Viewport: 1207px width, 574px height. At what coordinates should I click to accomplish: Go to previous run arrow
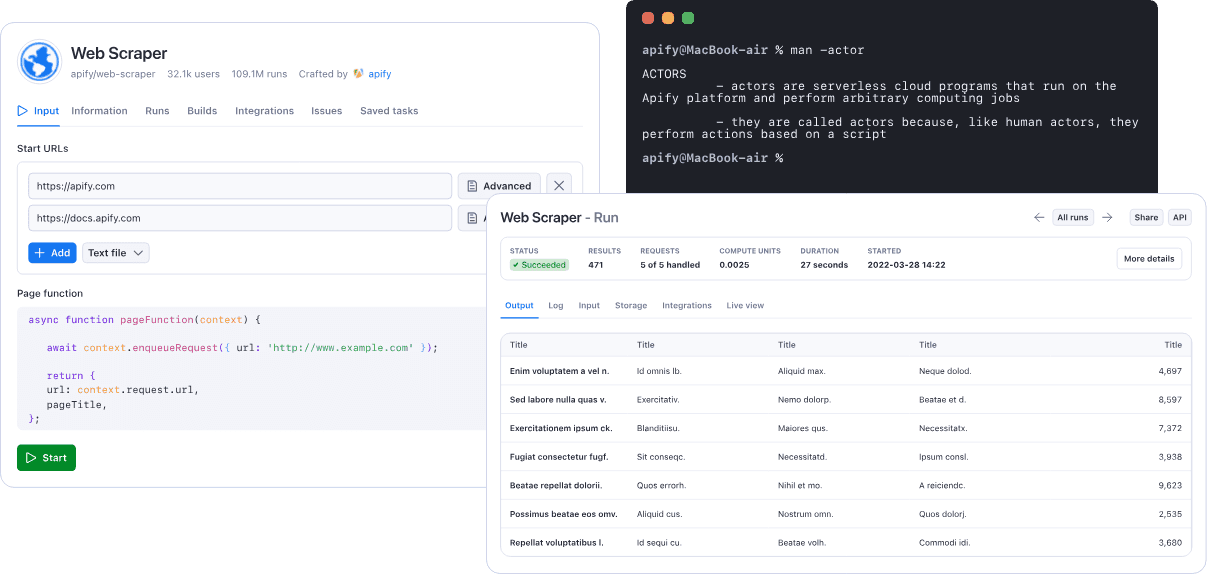tap(1039, 217)
